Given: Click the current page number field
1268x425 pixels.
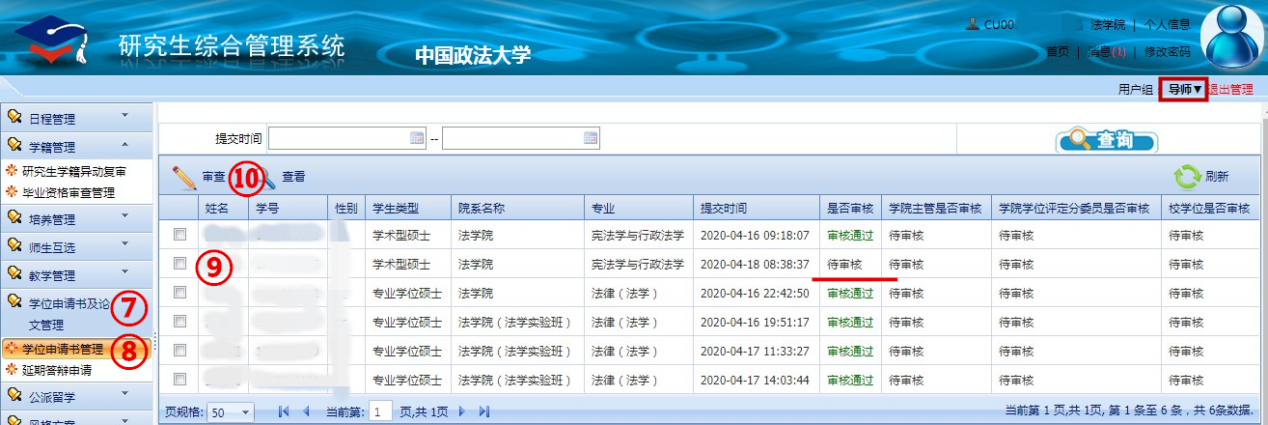Looking at the screenshot, I should click(381, 411).
